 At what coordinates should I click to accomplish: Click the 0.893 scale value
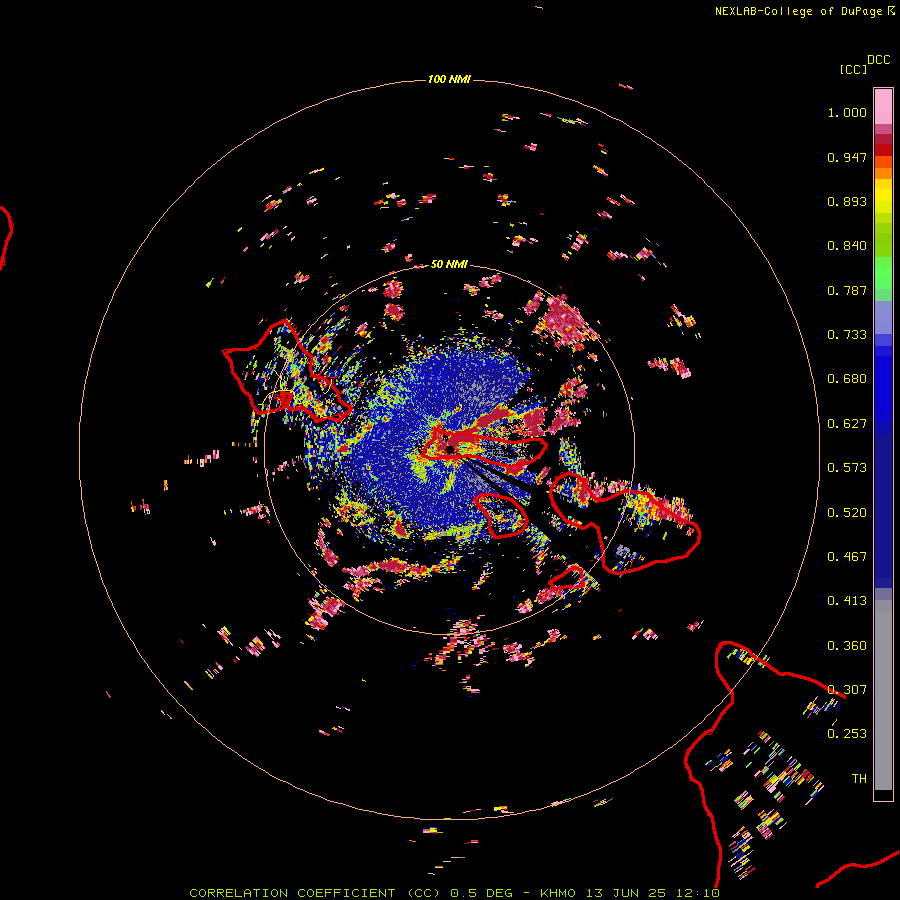click(x=847, y=201)
